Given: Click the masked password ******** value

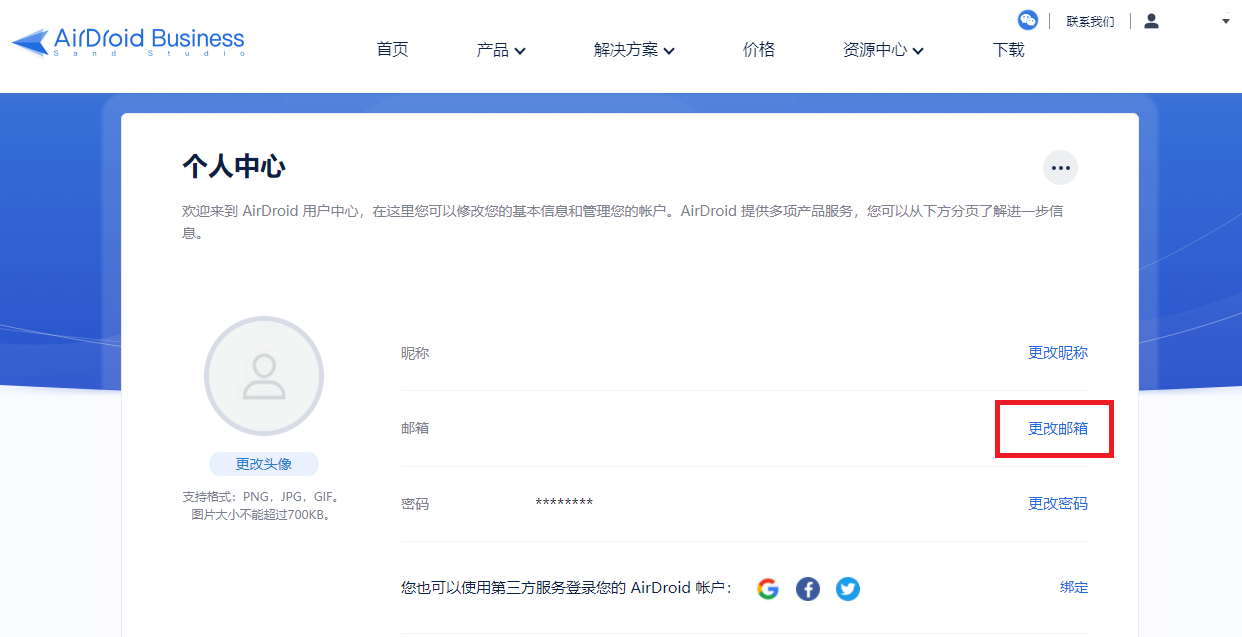Looking at the screenshot, I should click(x=564, y=503).
